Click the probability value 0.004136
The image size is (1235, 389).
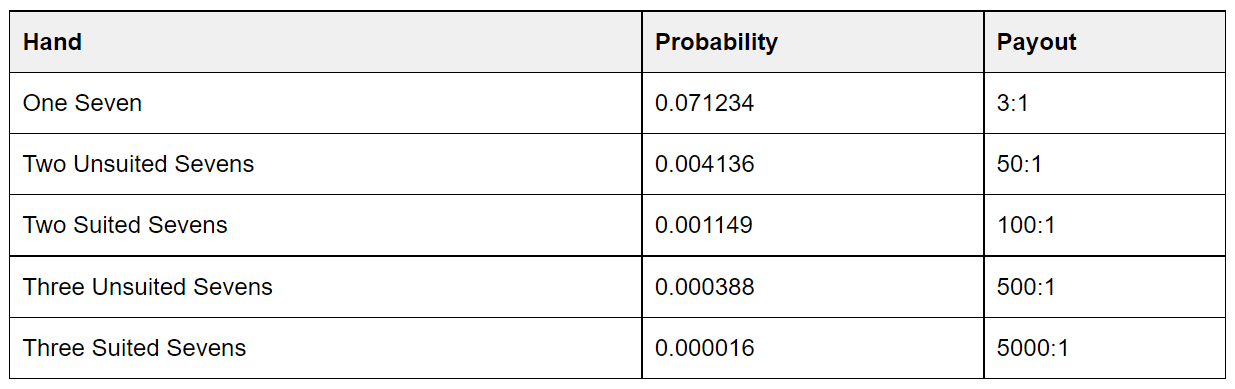click(704, 164)
